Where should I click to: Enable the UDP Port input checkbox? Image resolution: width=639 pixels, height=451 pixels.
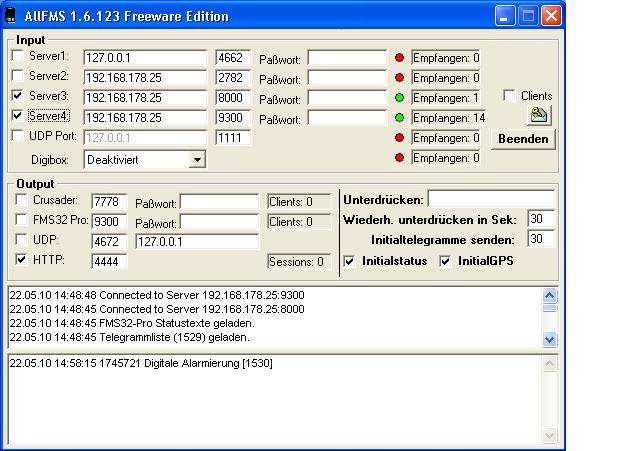coord(17,135)
